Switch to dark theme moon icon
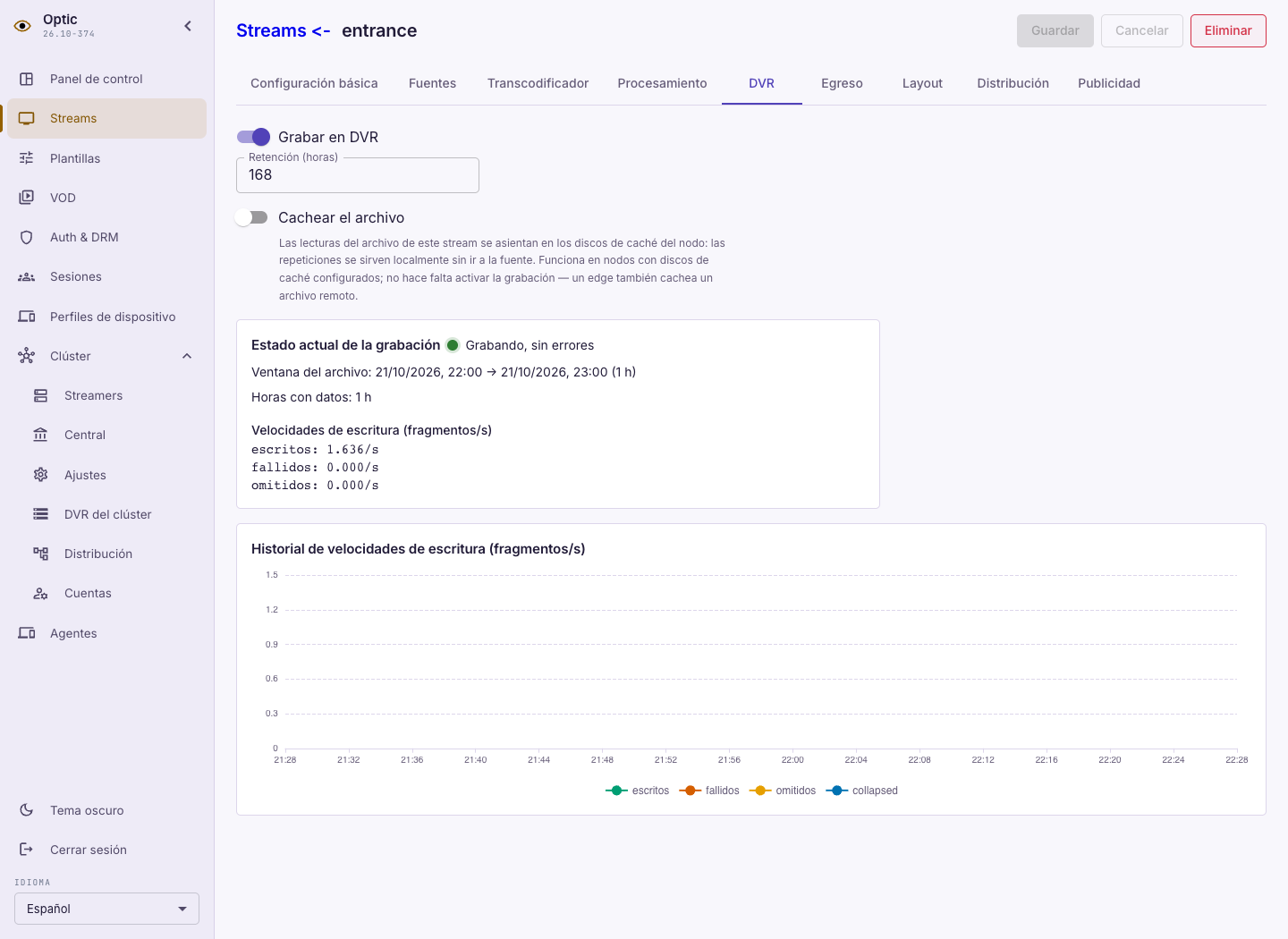This screenshot has width=1288, height=939. 27,810
